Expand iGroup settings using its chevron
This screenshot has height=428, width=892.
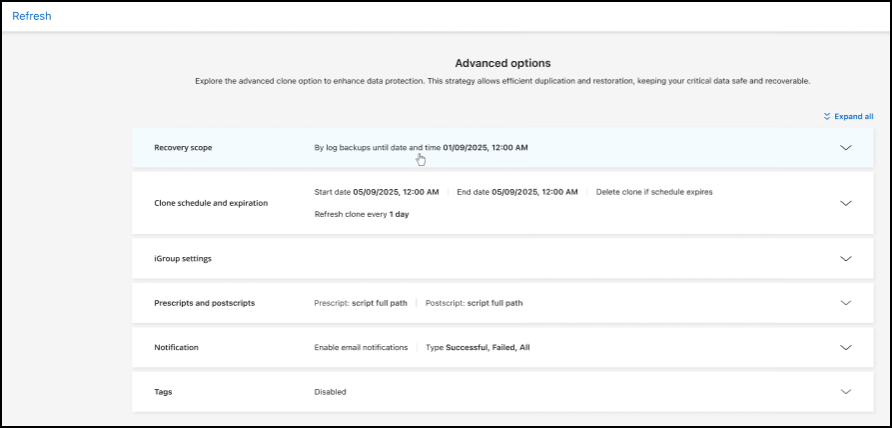pyautogui.click(x=846, y=258)
